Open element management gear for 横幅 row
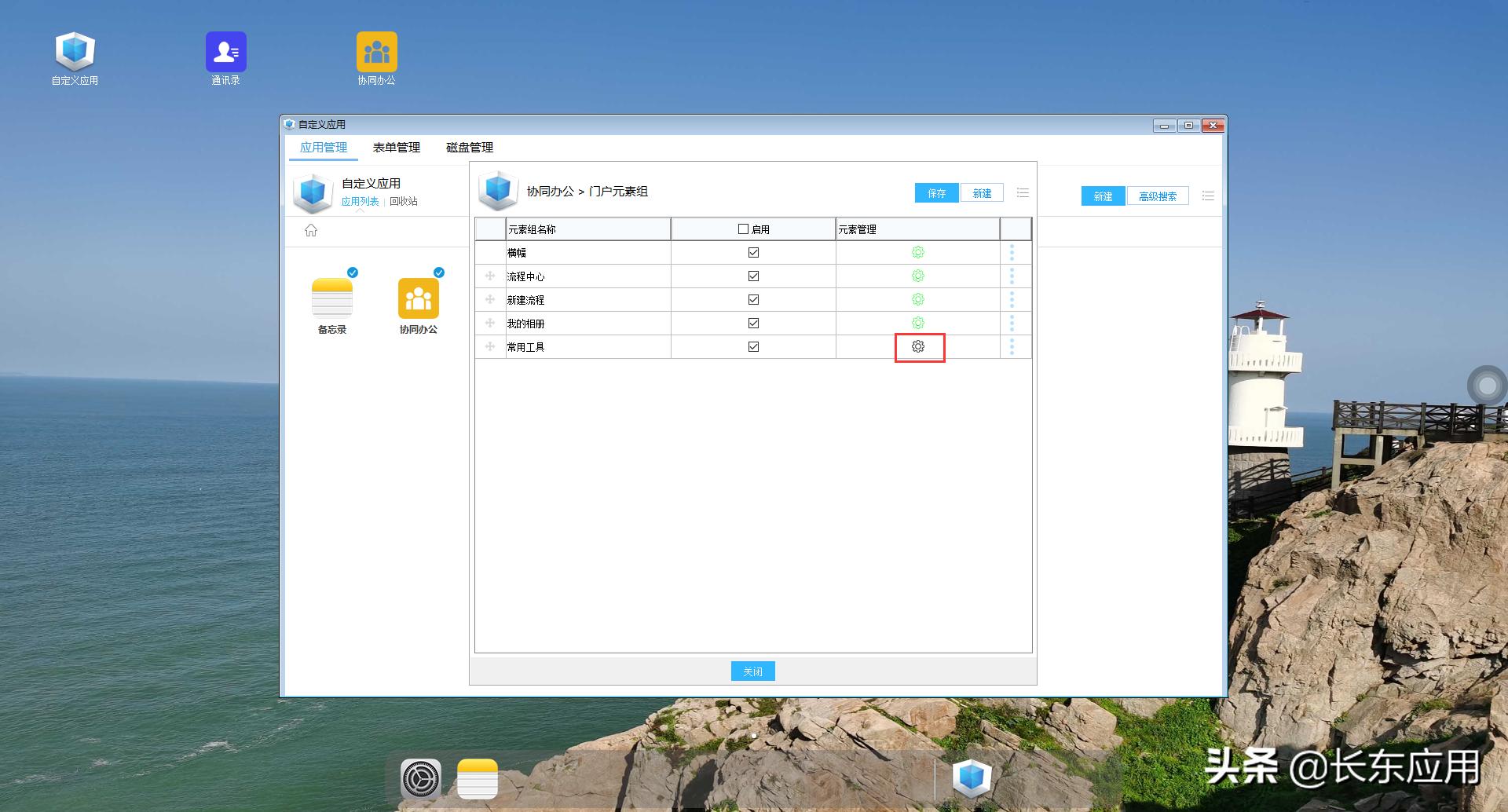This screenshot has height=812, width=1508. click(918, 252)
